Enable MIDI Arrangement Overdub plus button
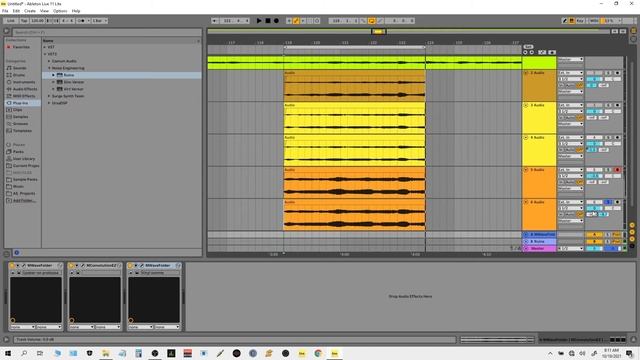This screenshot has height=360, width=640. 289,21
